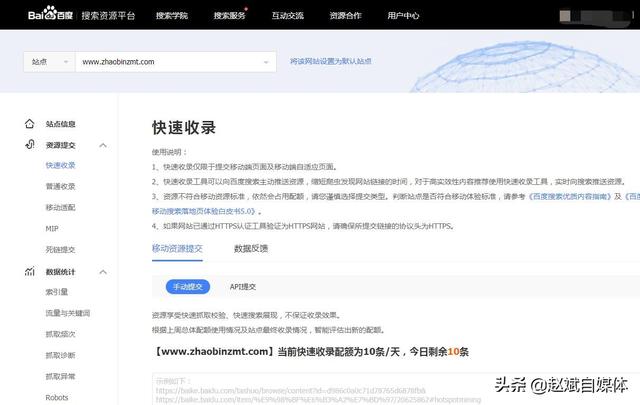Screen dimensions: 640x405
Task: Open 索引量 in the sidebar
Action: pyautogui.click(x=57, y=292)
